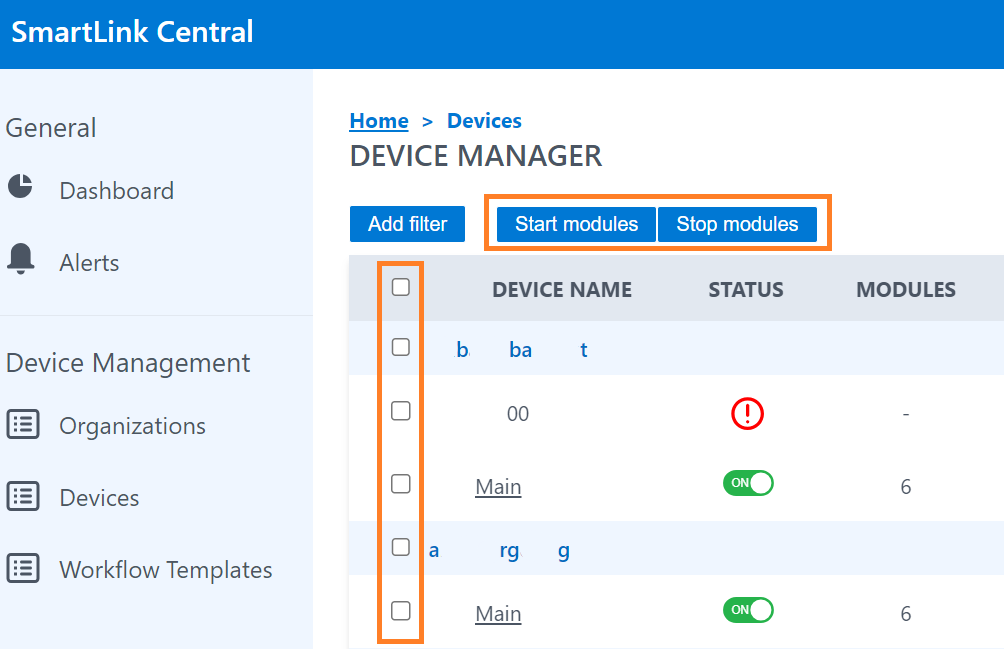Click the Stop modules button

point(737,224)
